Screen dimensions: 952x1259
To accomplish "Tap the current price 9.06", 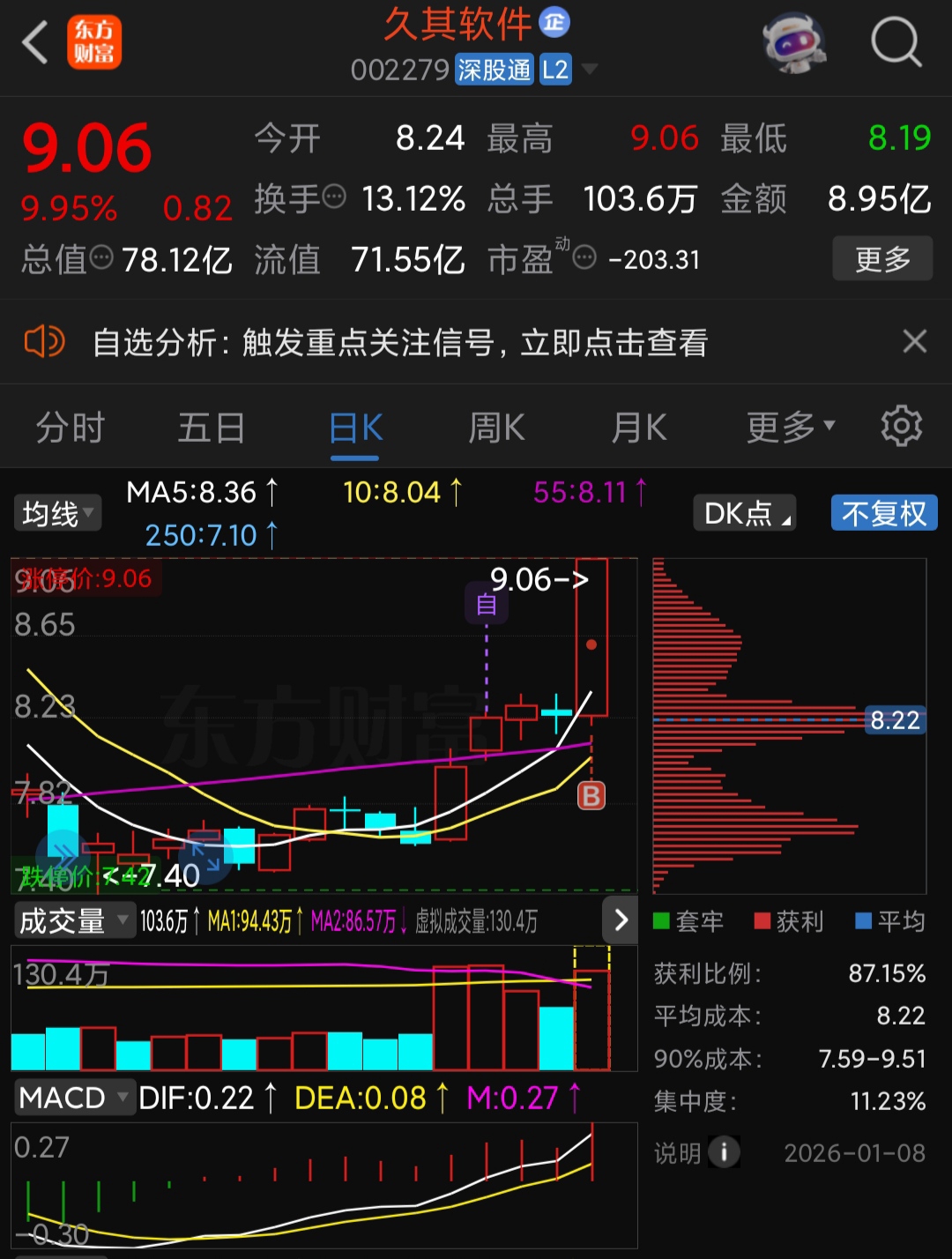I will pyautogui.click(x=86, y=148).
